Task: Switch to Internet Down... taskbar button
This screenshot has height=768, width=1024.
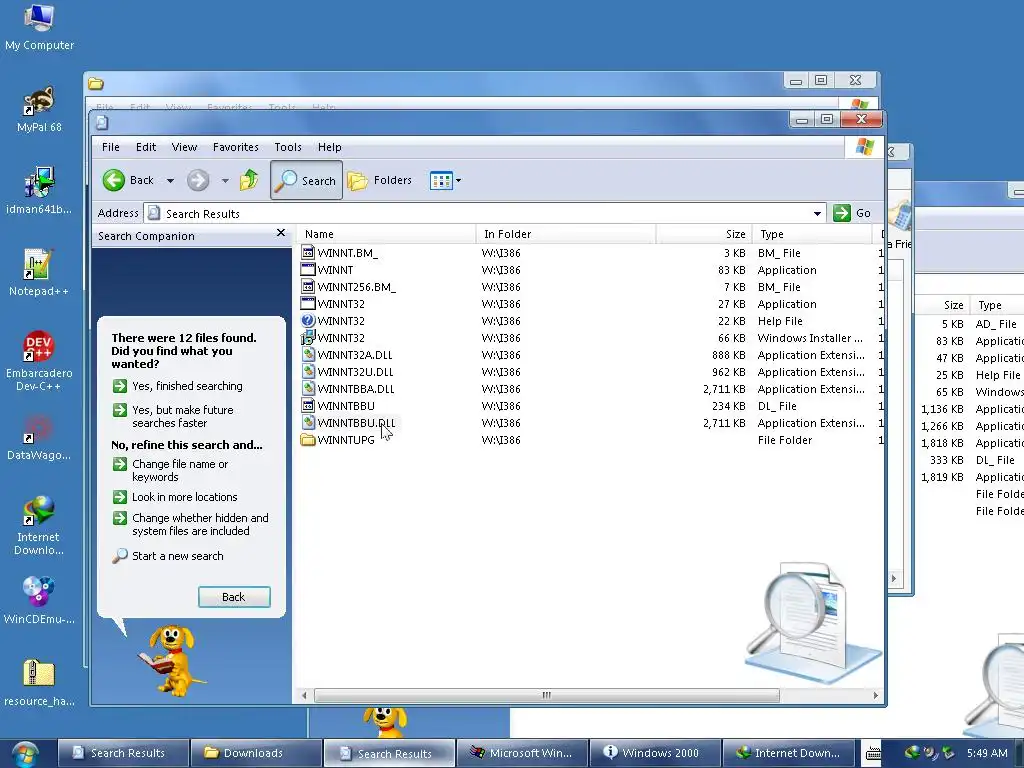Action: [788, 753]
